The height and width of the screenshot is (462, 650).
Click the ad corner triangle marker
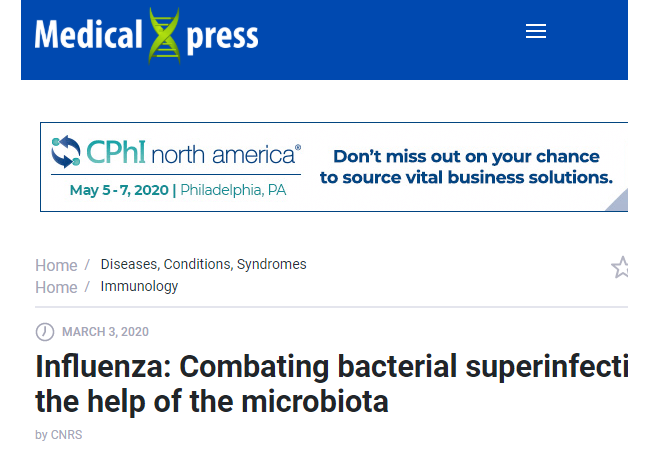pos(619,201)
